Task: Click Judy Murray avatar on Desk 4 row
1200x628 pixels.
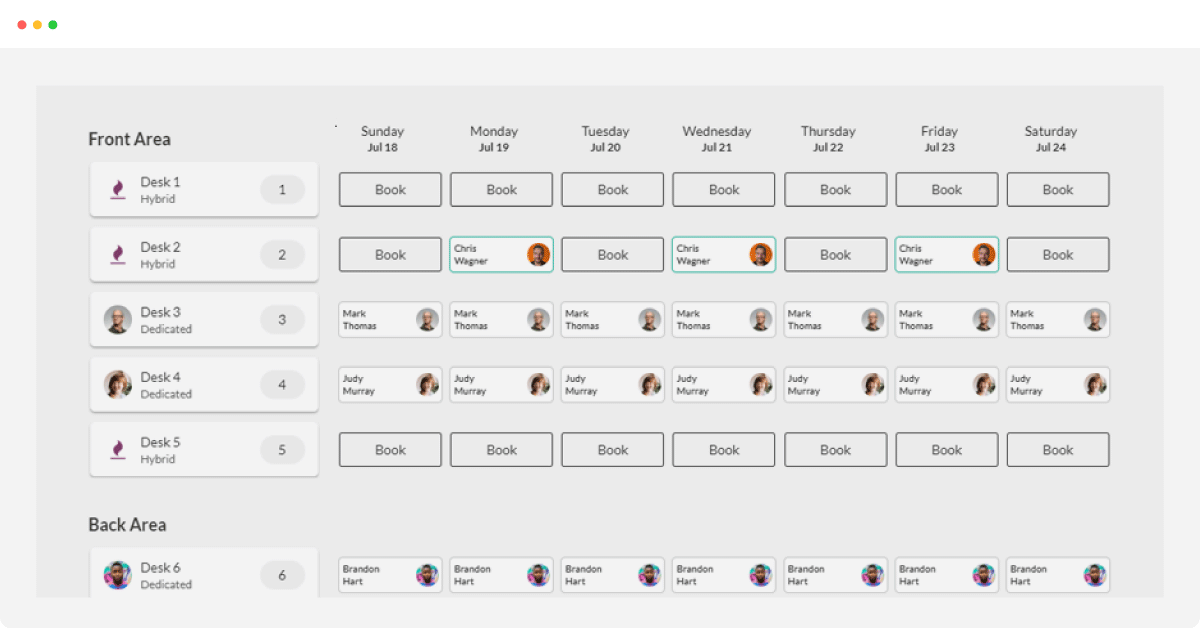Action: [118, 385]
